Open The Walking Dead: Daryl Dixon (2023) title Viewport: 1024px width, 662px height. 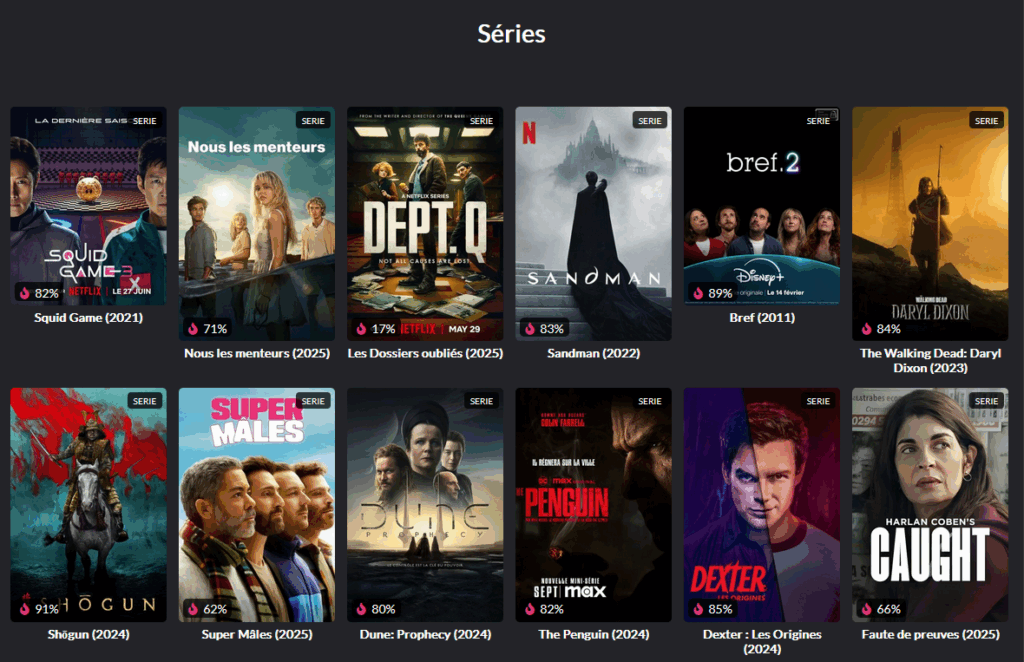pyautogui.click(x=930, y=360)
